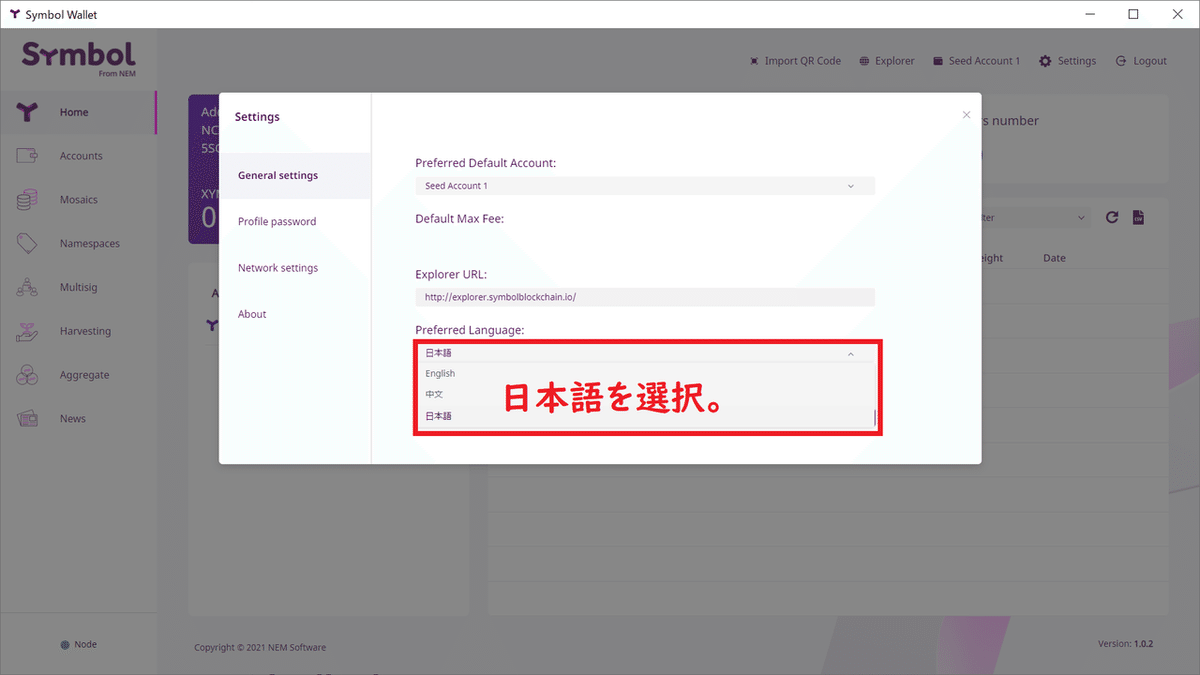Click the News icon in sidebar

point(27,418)
